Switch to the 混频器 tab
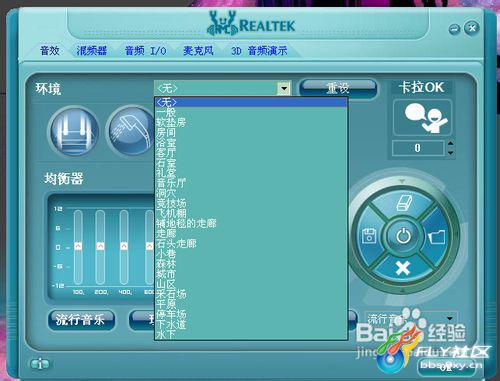This screenshot has height=381, width=500. coord(92,51)
